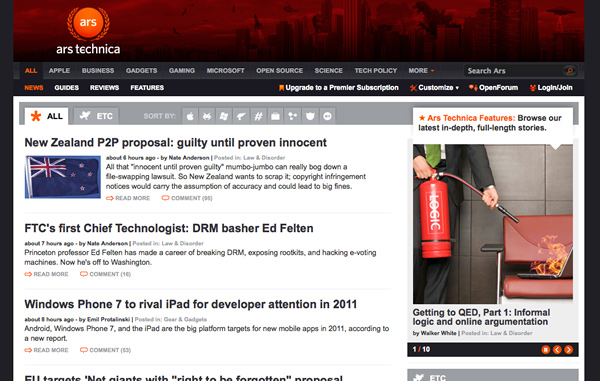Sort news by Science molecule icon

[293, 116]
